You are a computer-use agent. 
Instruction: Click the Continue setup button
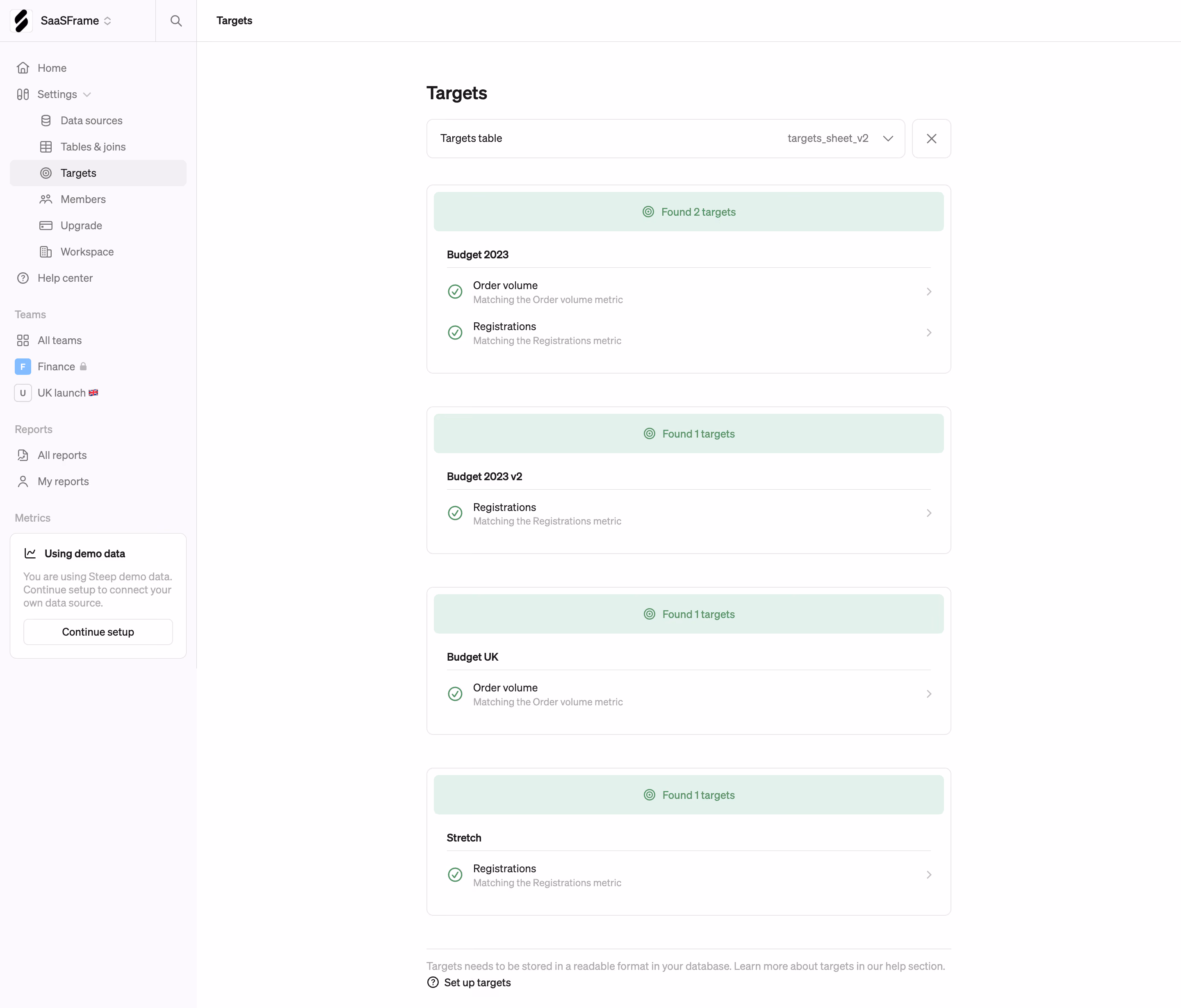[x=98, y=632]
